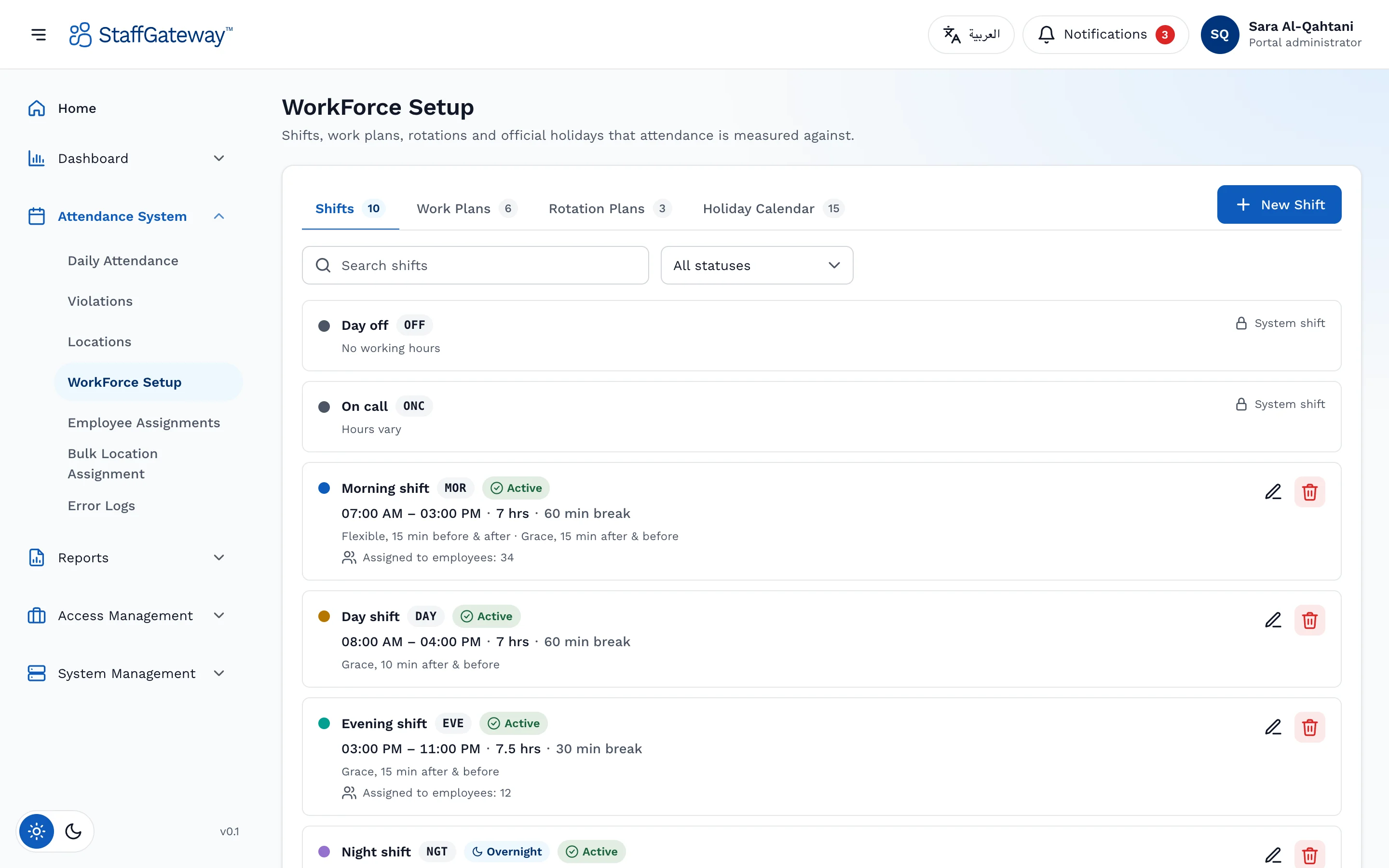Delete the Night shift
The image size is (1389, 868).
1309,855
